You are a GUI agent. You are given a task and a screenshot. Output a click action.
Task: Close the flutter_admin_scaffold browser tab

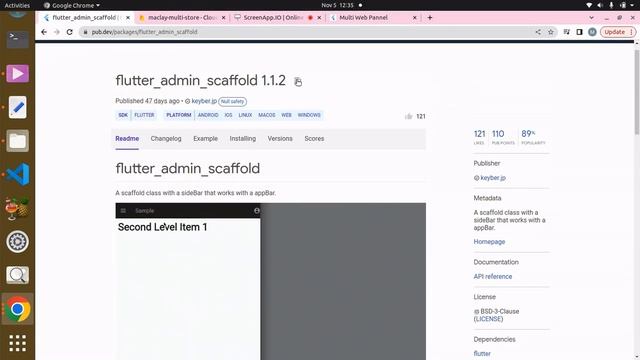[128, 18]
